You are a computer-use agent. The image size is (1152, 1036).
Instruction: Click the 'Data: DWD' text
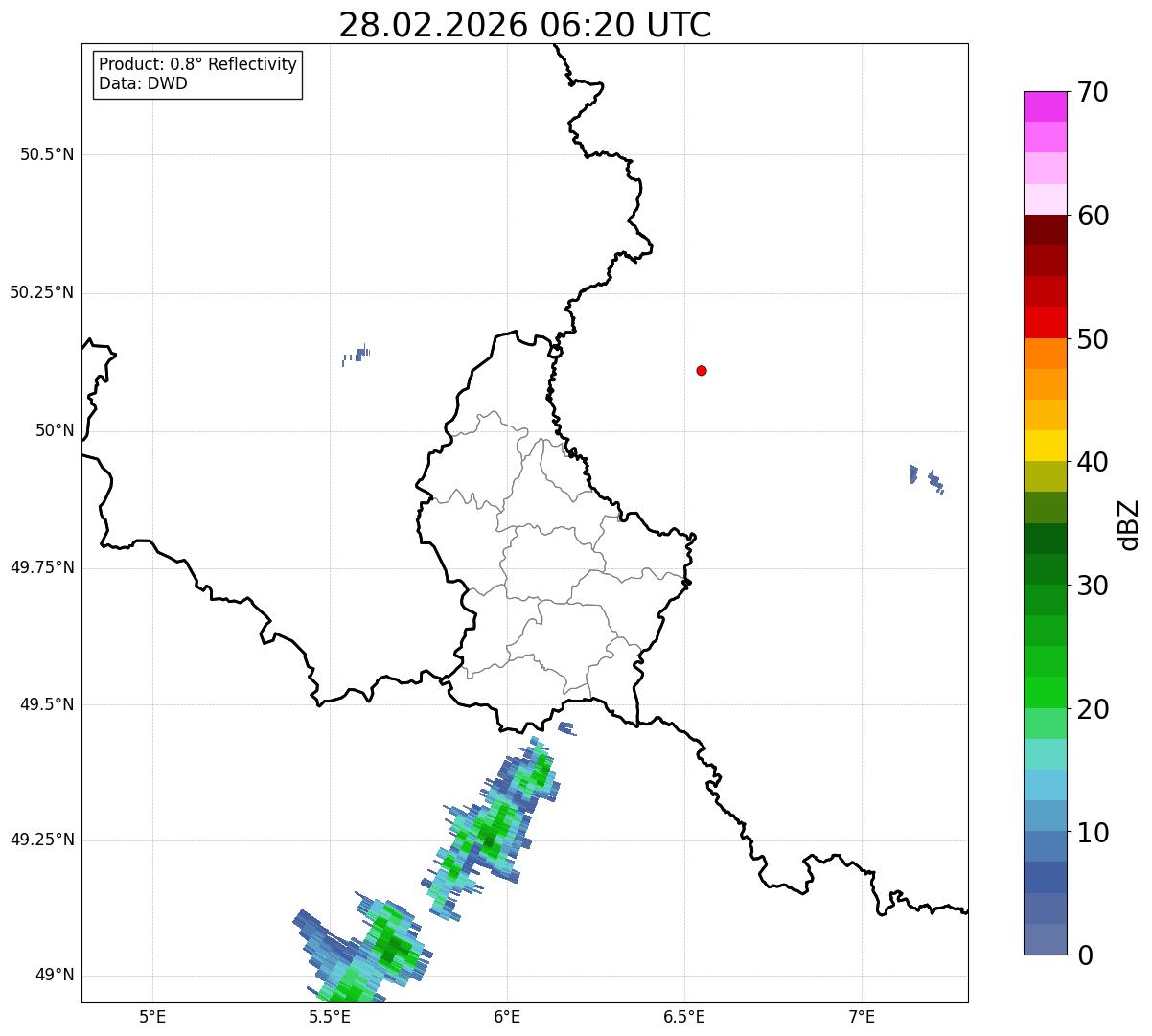point(144,83)
